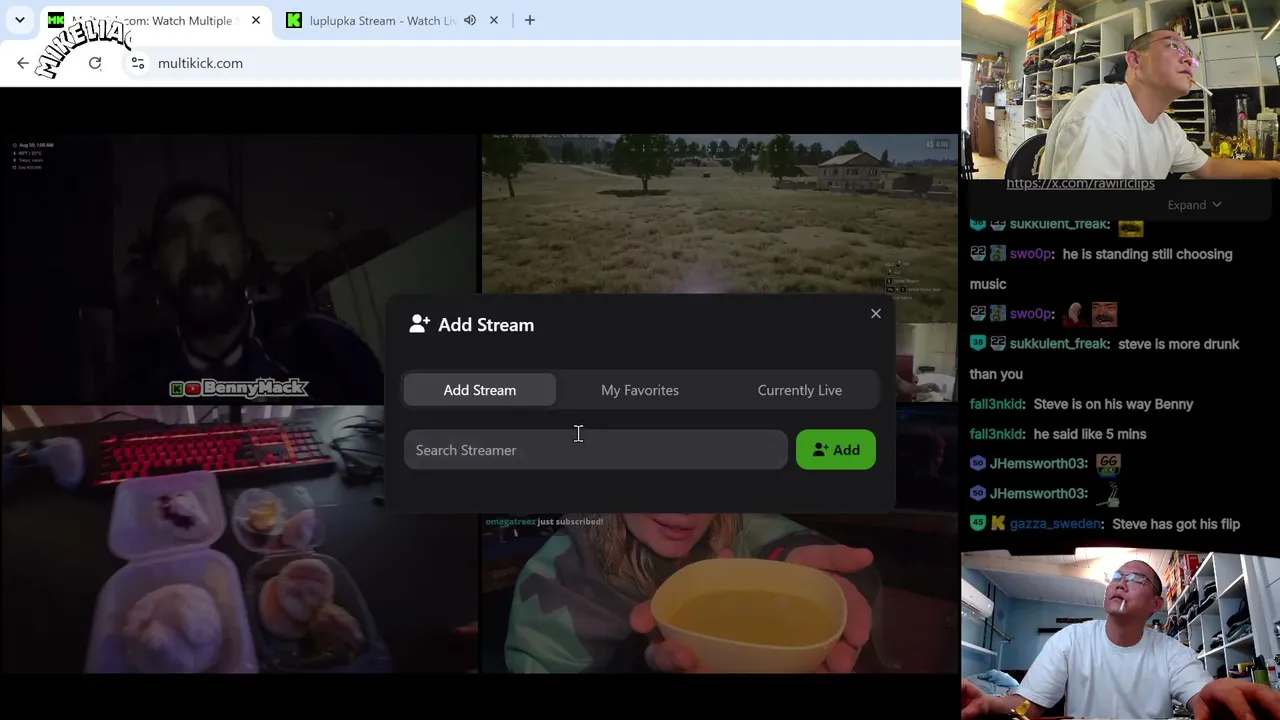The height and width of the screenshot is (720, 1280).
Task: Click JHemsworth03 next to the GG emote
Action: (1038, 464)
